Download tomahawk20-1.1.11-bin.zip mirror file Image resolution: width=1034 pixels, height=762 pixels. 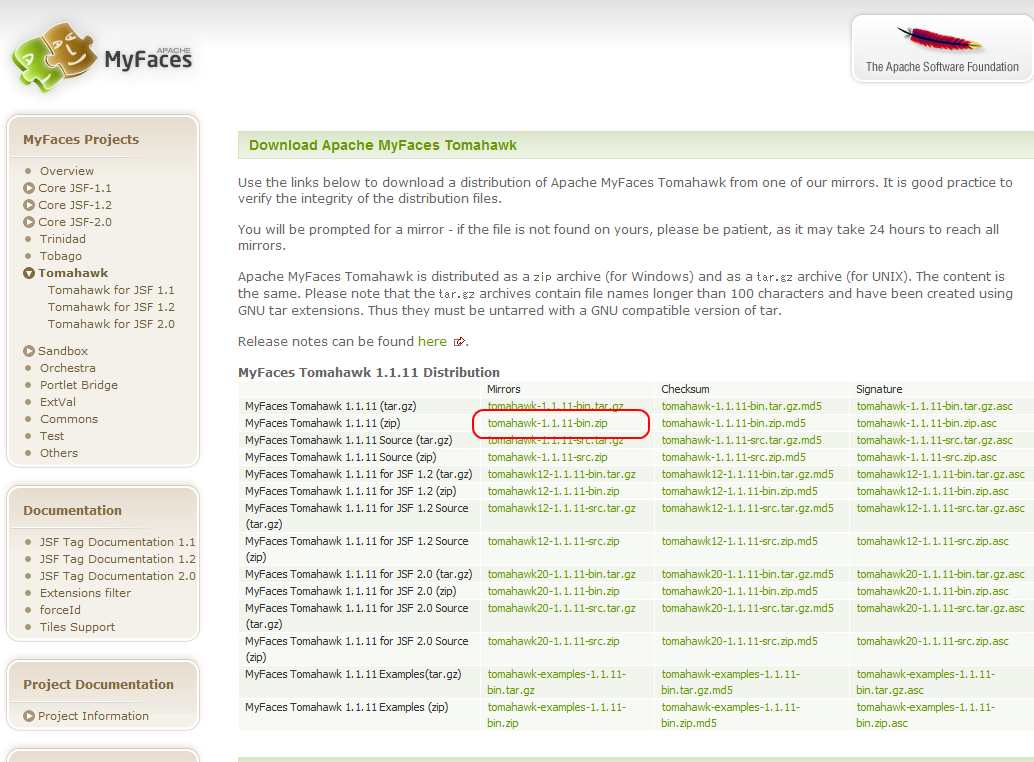pos(553,591)
